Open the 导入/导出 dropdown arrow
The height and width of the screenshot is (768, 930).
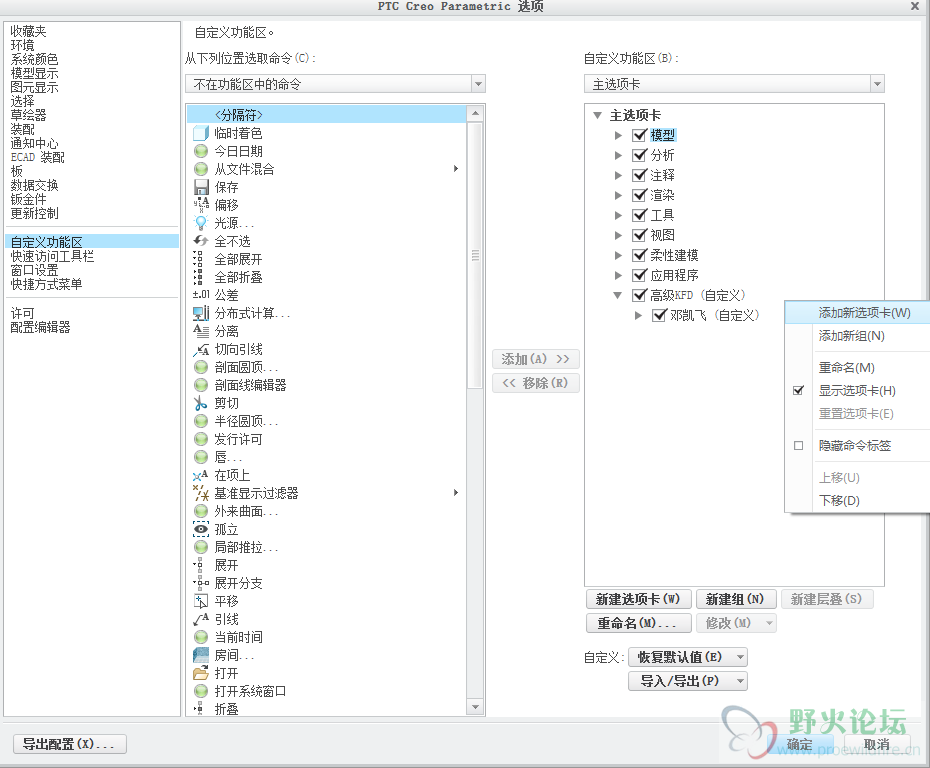pos(740,681)
